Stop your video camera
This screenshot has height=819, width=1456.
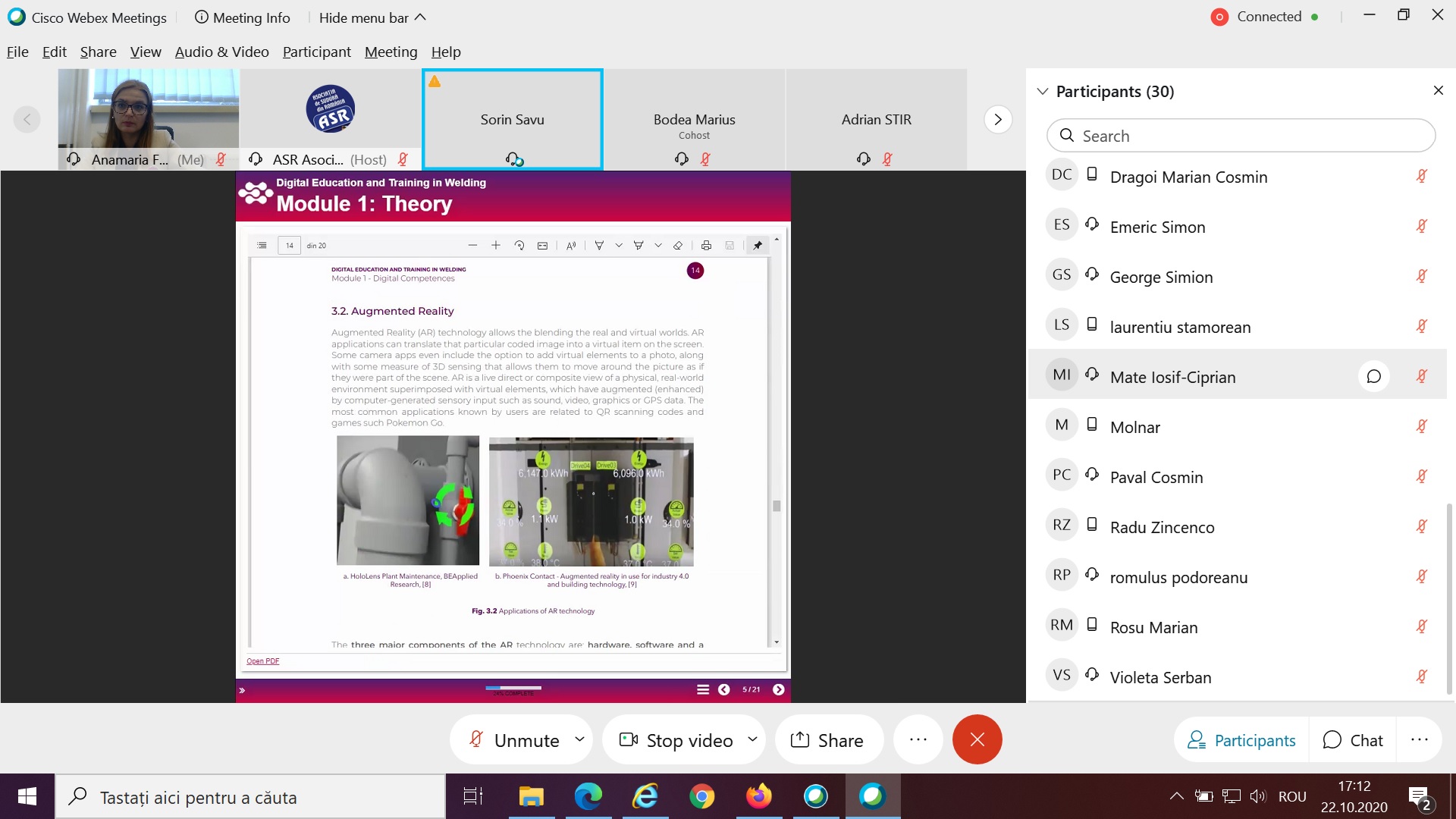pyautogui.click(x=677, y=740)
